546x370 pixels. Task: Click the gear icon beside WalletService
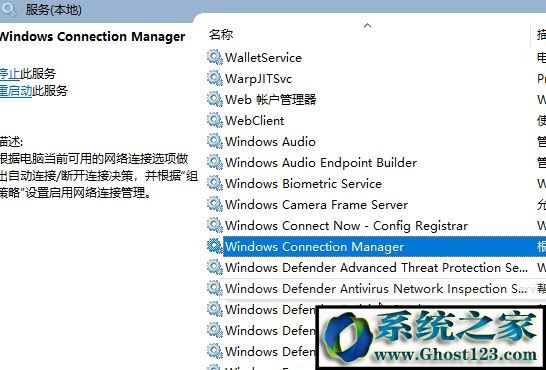click(214, 57)
